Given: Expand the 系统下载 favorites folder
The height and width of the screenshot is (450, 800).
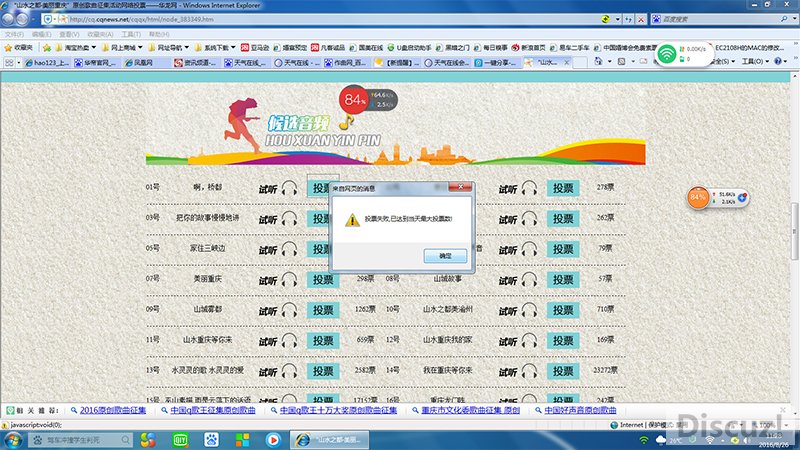Looking at the screenshot, I should pos(215,47).
